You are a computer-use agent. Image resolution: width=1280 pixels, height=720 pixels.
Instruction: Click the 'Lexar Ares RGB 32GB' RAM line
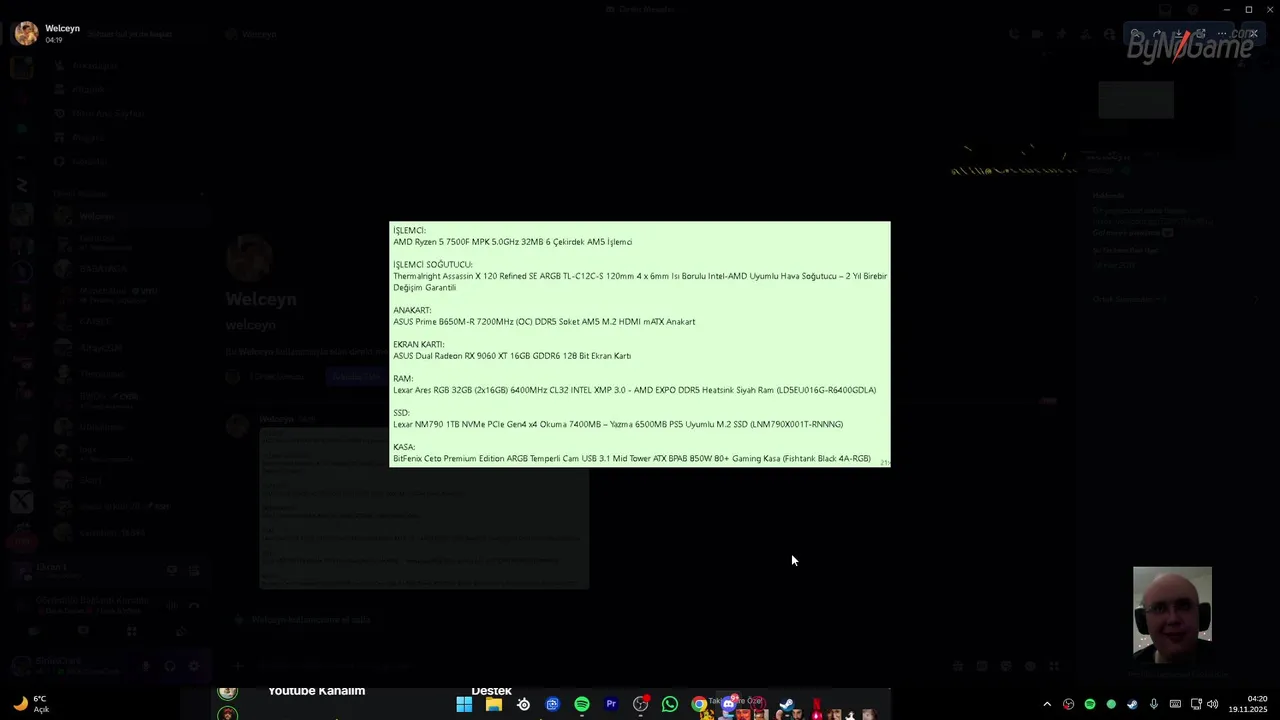(634, 390)
